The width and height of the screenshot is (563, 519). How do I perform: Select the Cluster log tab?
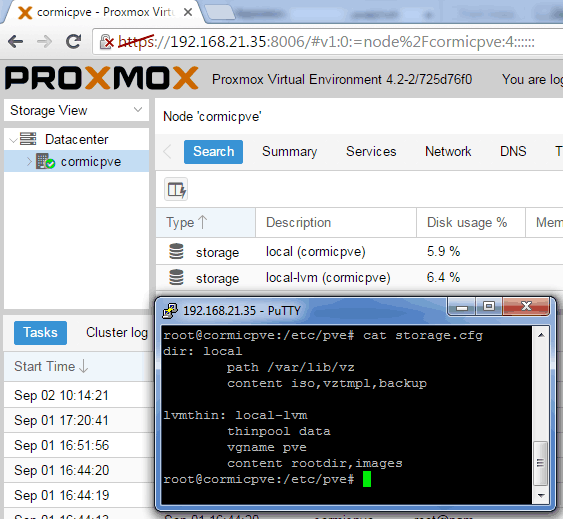(x=117, y=333)
